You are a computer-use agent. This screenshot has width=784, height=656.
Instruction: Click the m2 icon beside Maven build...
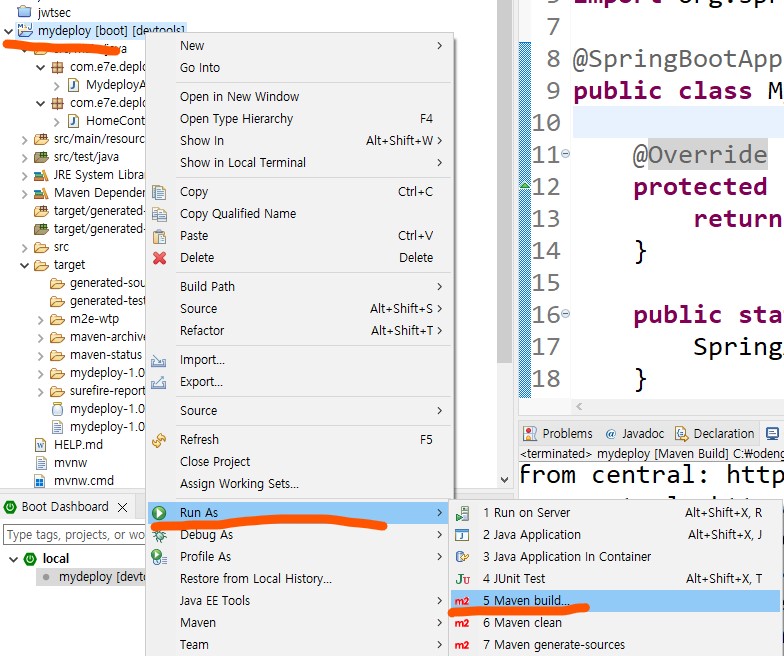tap(462, 601)
